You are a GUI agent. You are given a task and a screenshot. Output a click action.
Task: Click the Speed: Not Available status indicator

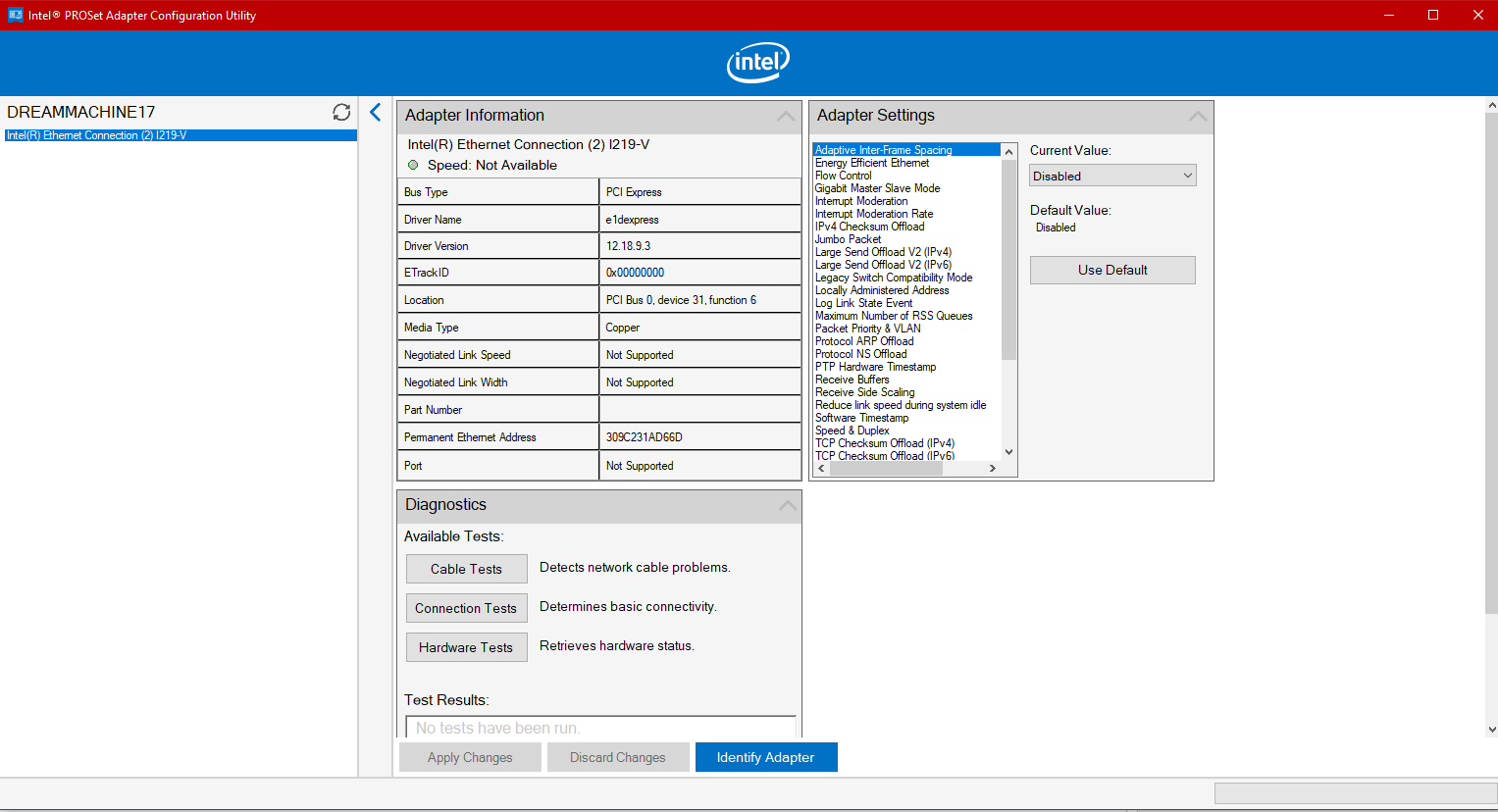pos(413,165)
